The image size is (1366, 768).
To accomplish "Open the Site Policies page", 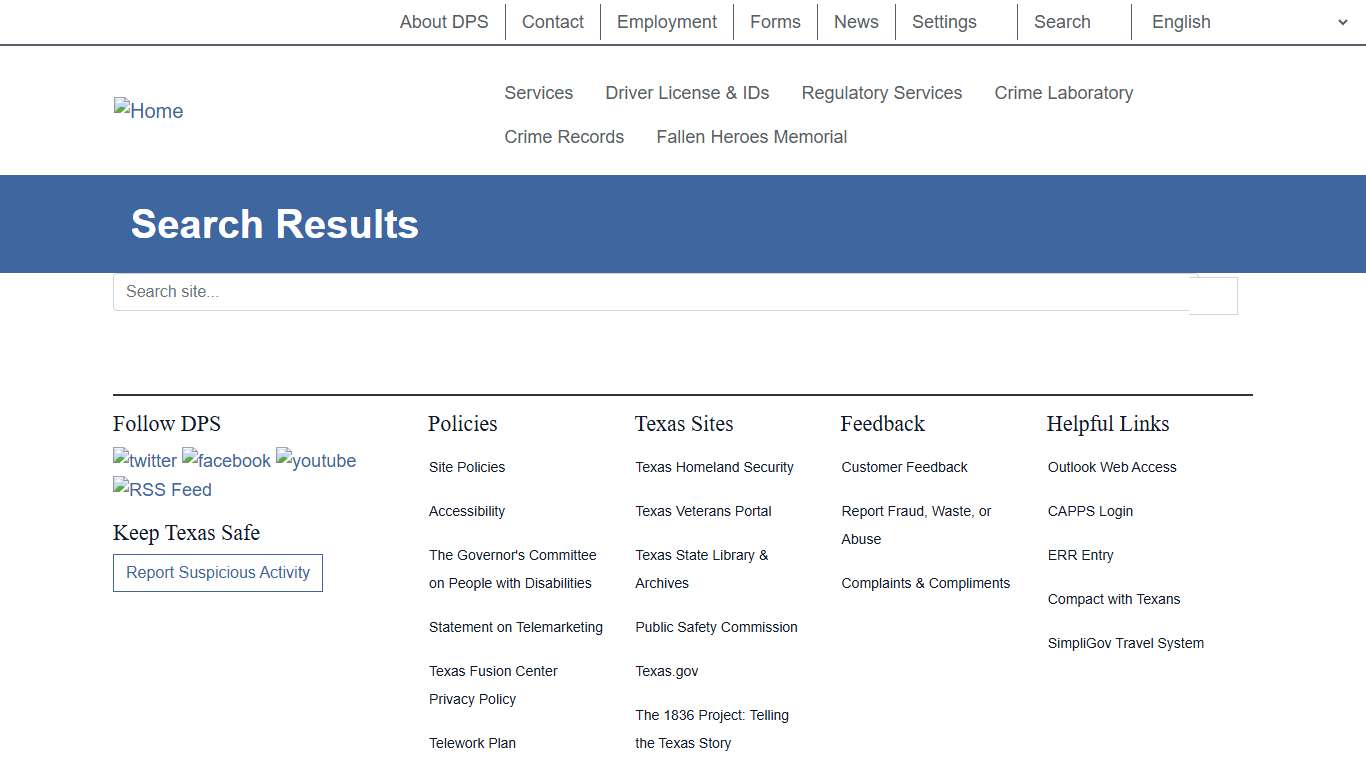I will pos(466,467).
